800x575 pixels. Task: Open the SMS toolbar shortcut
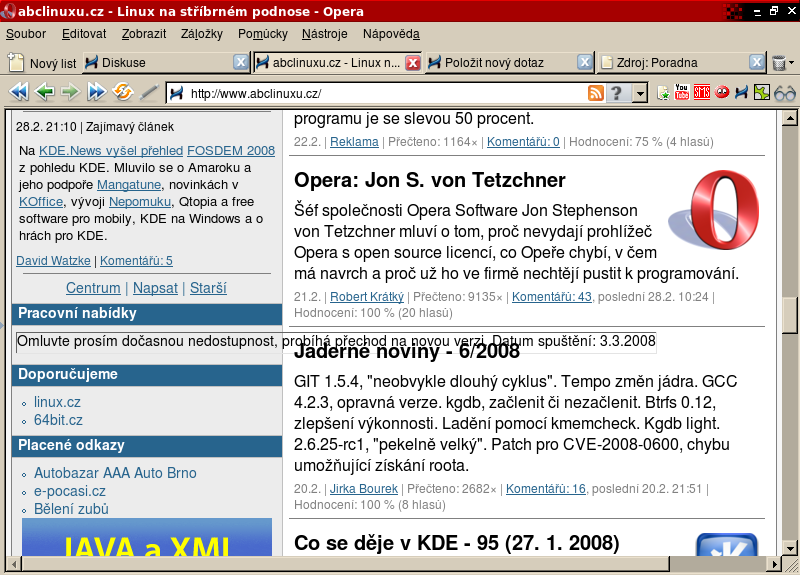[x=702, y=92]
